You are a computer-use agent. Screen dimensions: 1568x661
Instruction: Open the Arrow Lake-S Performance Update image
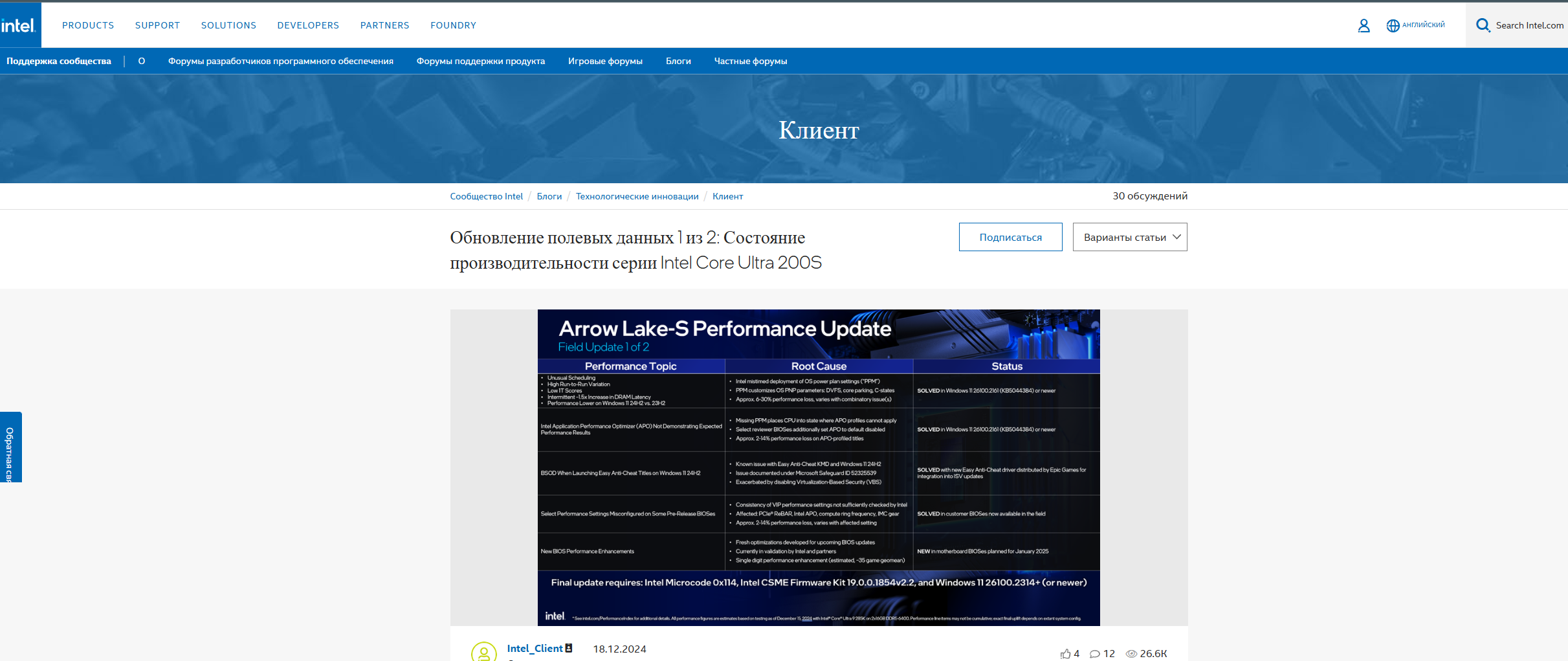tap(819, 467)
